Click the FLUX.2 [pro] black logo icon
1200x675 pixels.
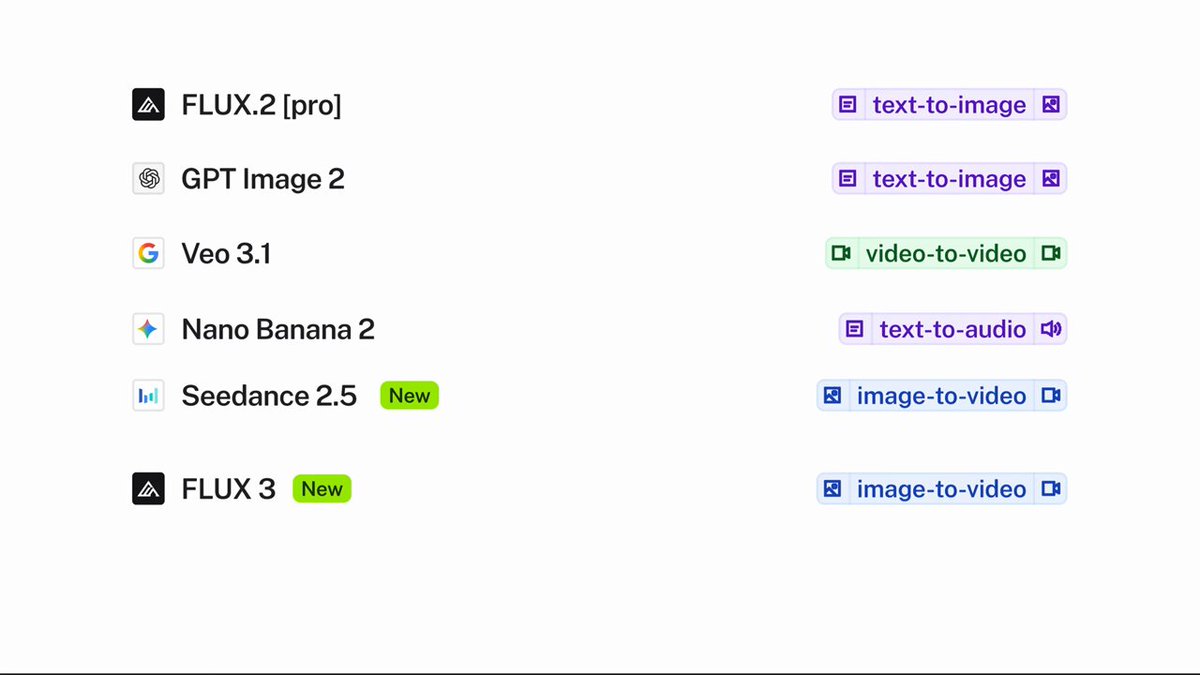tap(148, 105)
